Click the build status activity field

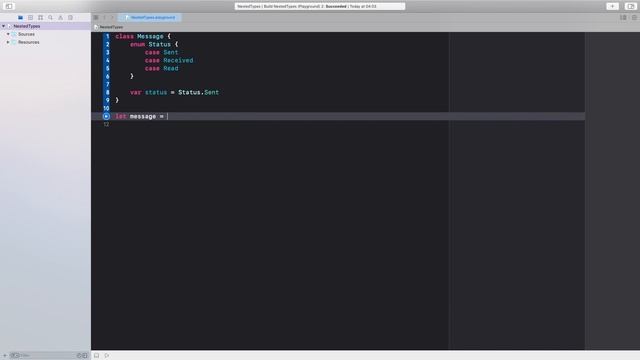(320, 7)
